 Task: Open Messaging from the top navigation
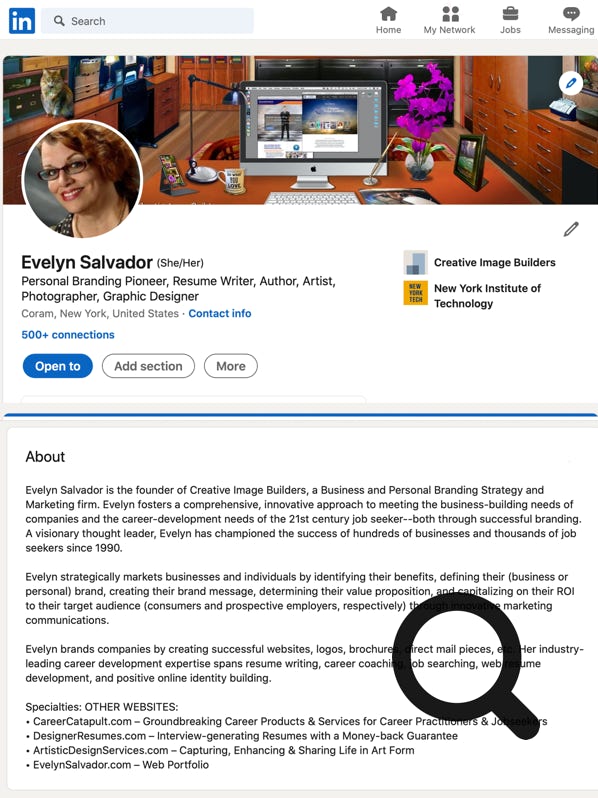[x=571, y=21]
